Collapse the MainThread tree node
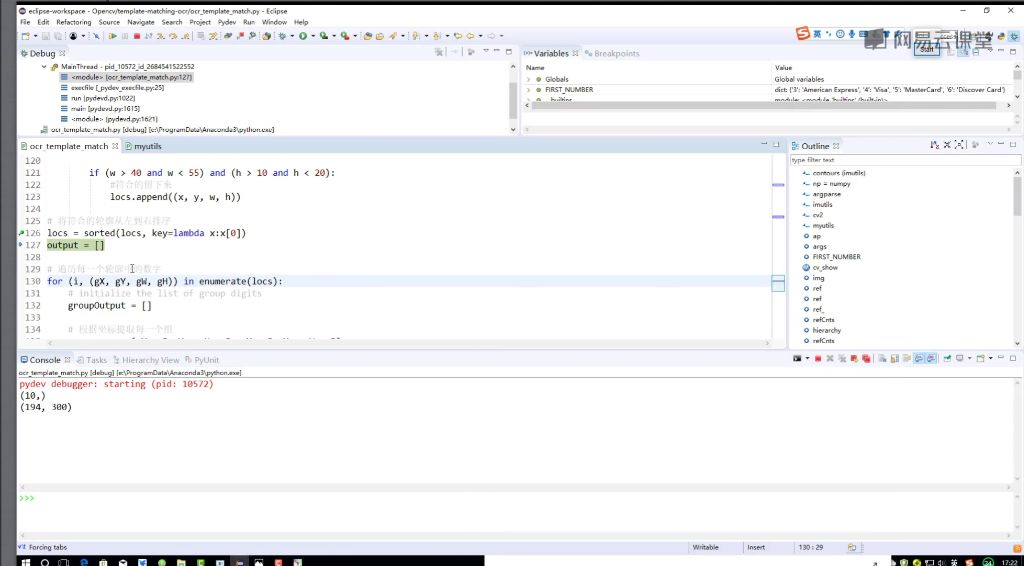 [44, 67]
